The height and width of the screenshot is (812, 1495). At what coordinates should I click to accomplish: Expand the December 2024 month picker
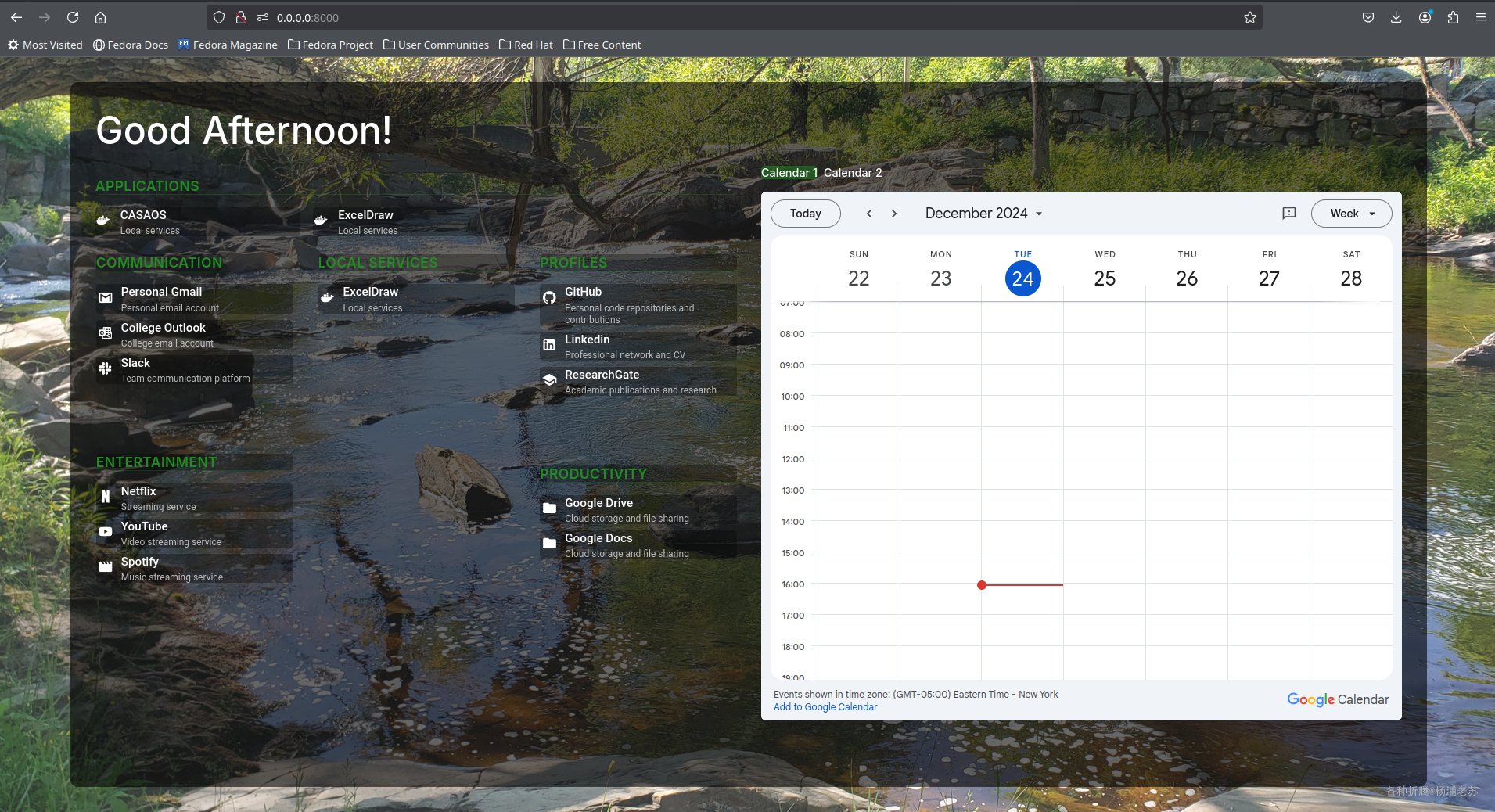[984, 214]
